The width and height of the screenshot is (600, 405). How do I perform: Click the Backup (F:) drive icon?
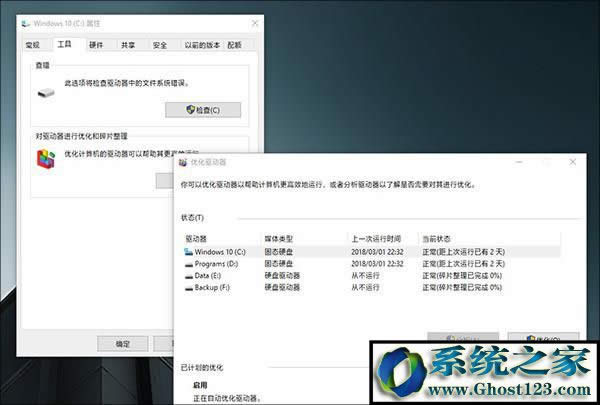click(188, 287)
